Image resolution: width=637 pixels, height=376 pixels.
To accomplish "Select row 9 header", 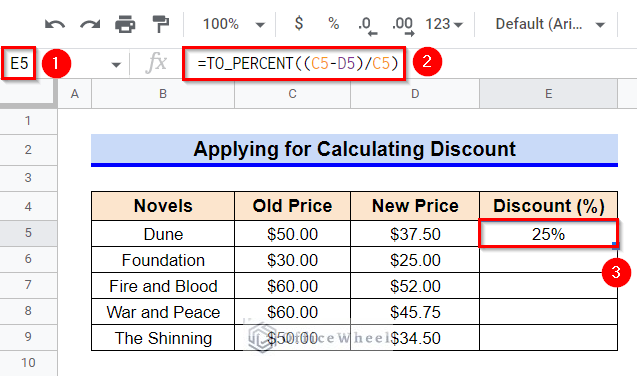I will pos(28,337).
